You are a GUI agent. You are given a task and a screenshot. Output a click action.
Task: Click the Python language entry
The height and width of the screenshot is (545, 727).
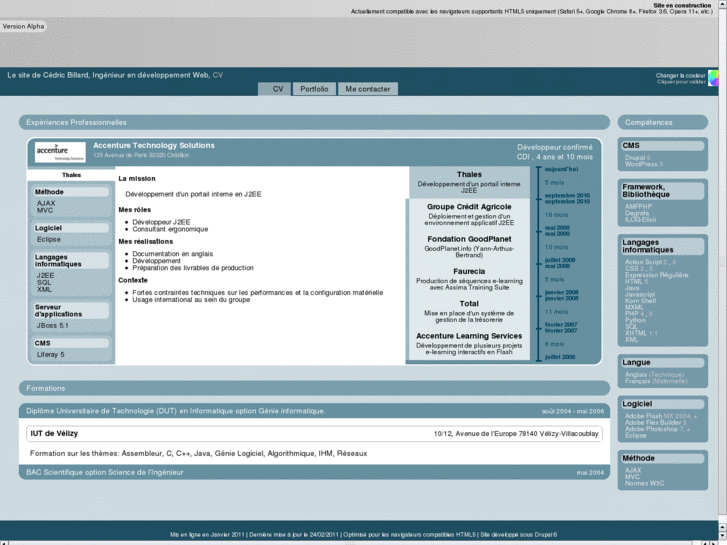[635, 320]
